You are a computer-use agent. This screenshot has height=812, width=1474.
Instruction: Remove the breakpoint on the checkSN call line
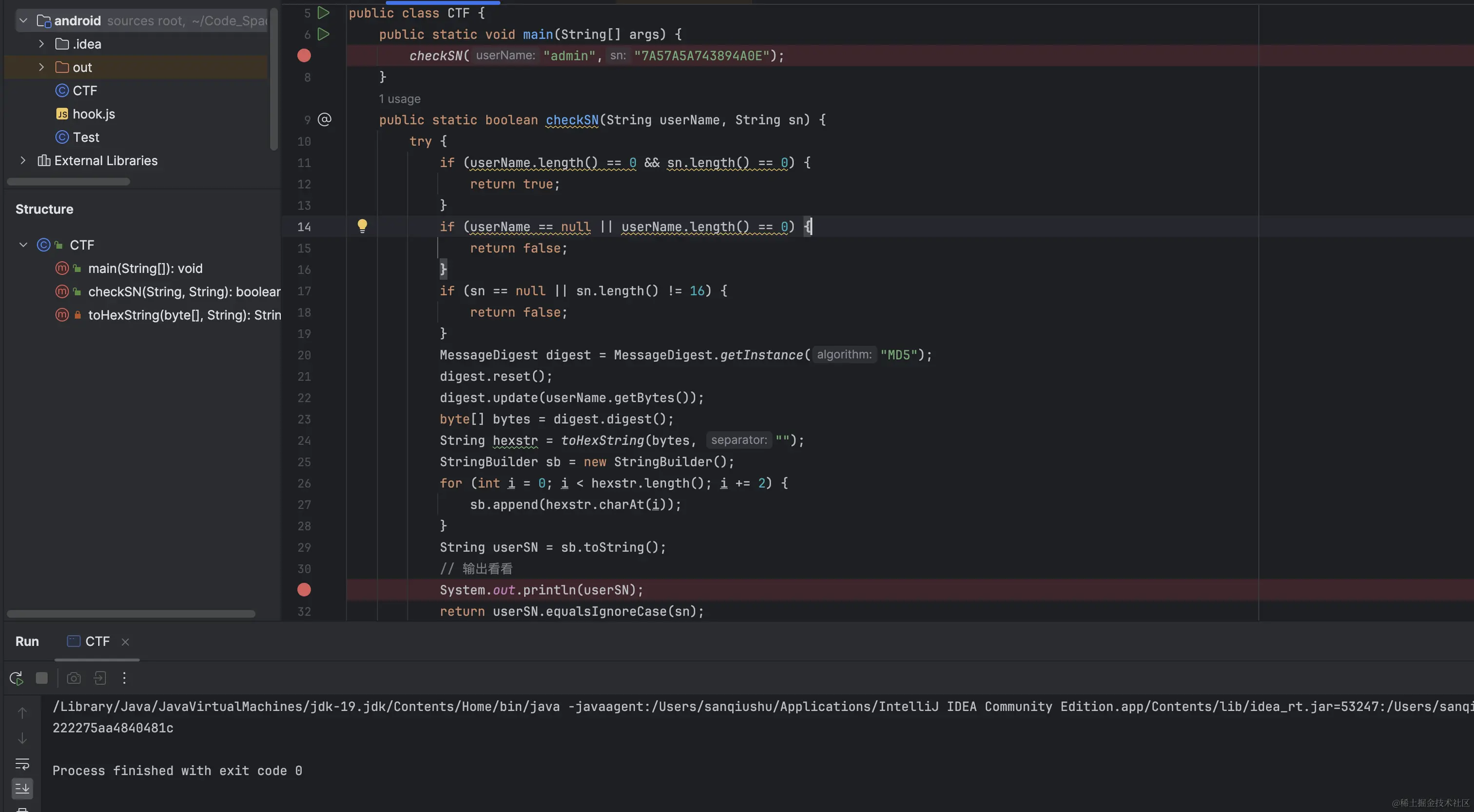click(304, 56)
